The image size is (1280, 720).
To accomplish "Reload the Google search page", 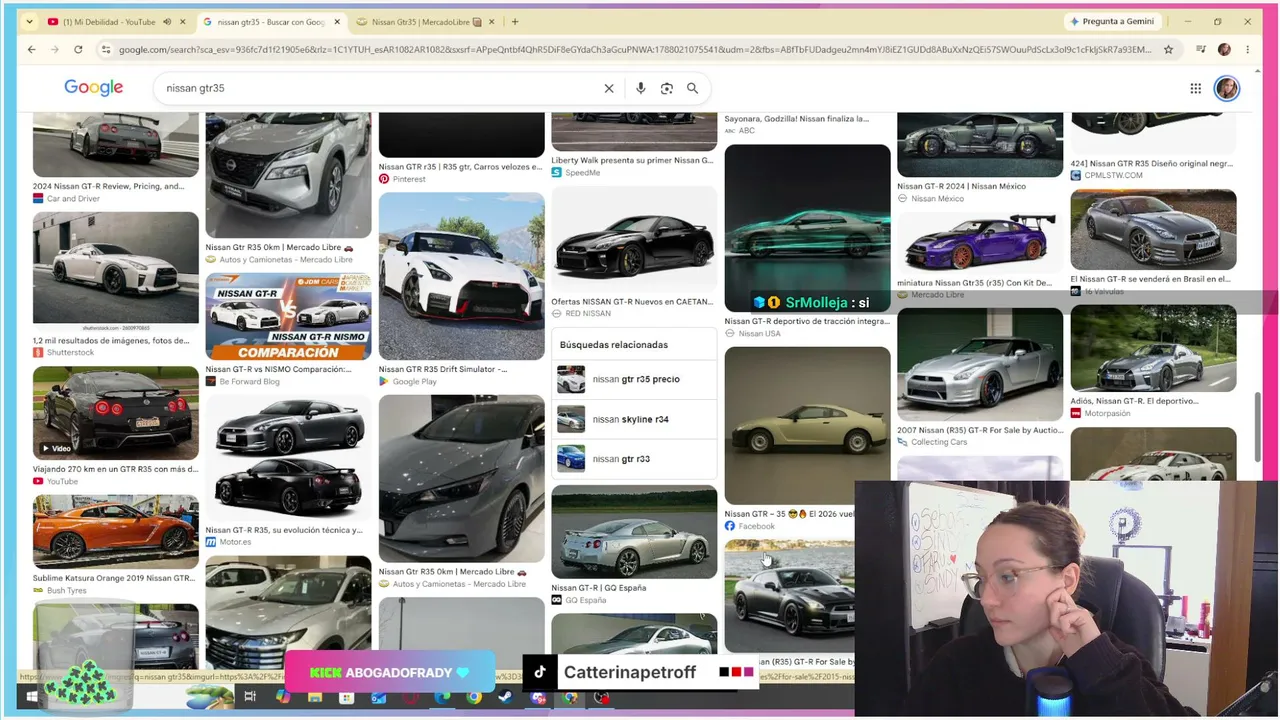I will click(78, 49).
